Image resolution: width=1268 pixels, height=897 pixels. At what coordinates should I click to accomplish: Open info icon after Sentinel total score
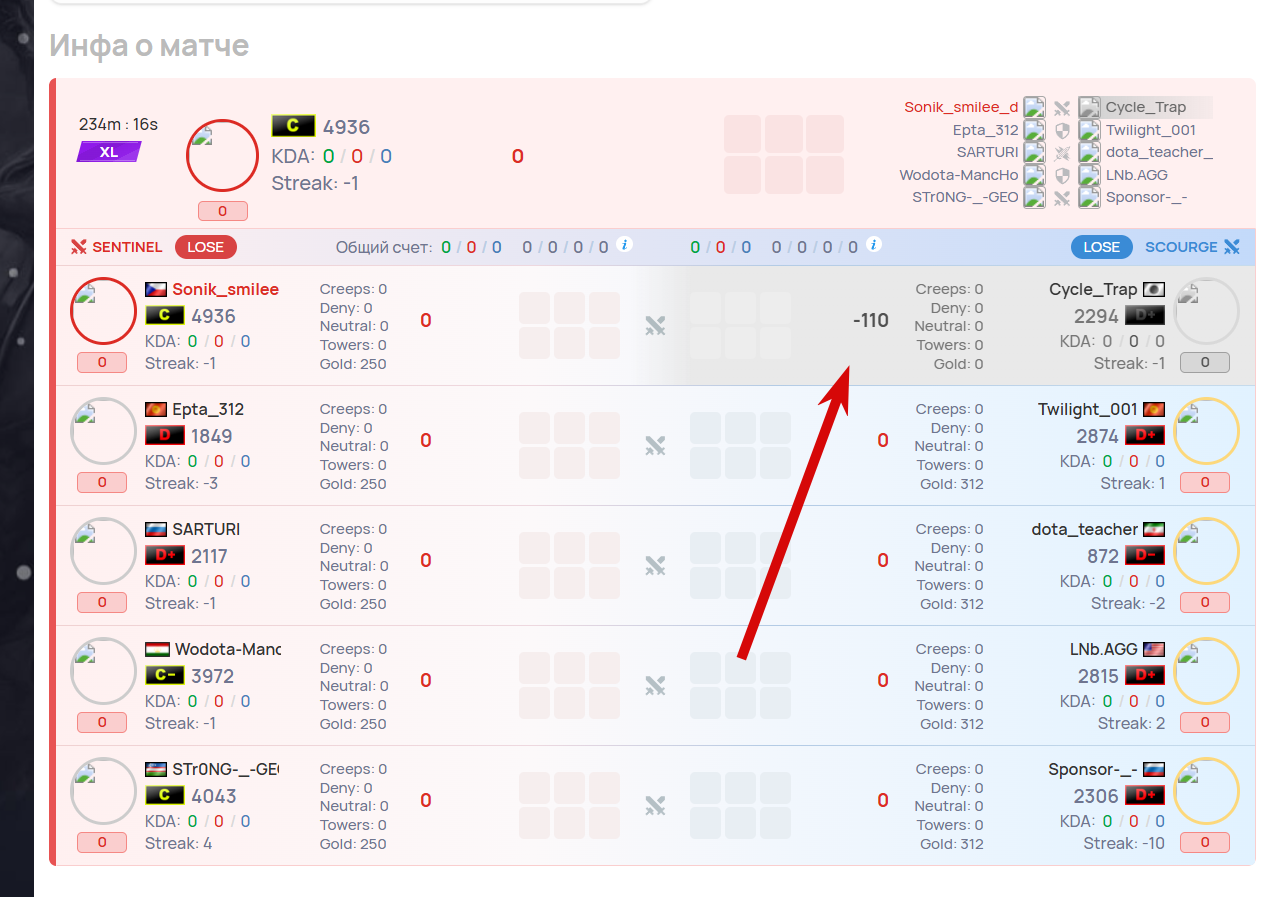(625, 244)
